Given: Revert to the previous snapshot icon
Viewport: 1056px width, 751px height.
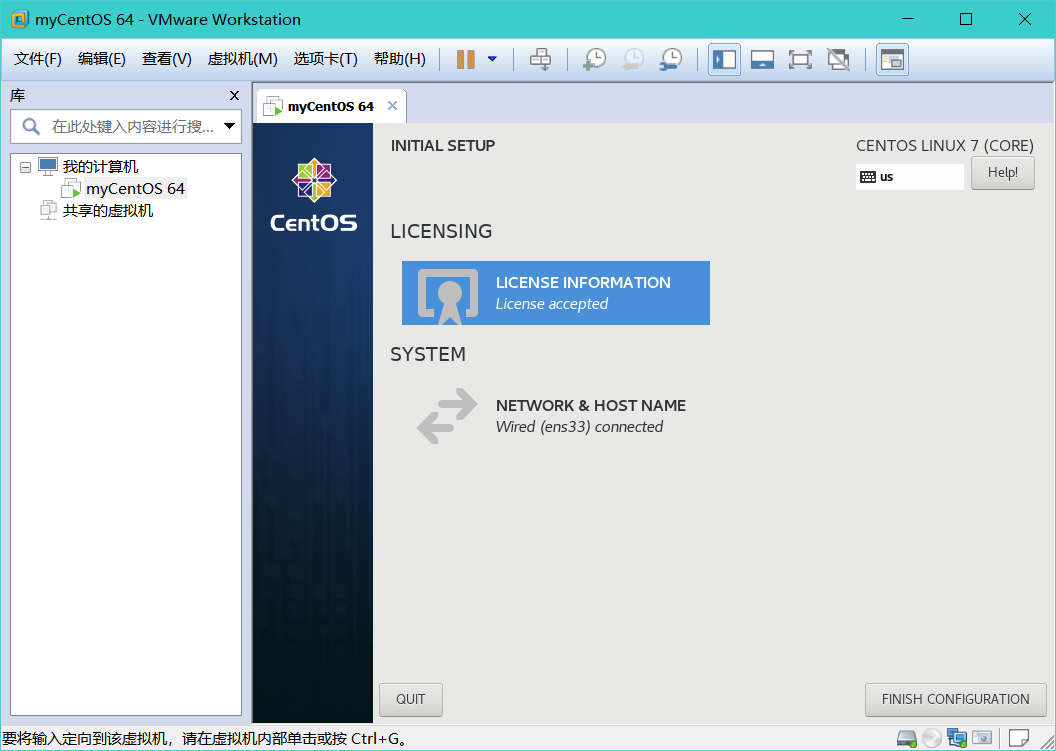Looking at the screenshot, I should [x=632, y=59].
